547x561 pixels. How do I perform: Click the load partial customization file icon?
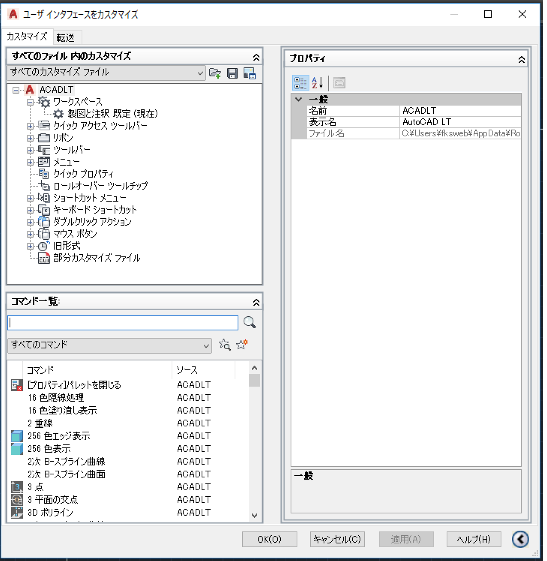[x=215, y=73]
